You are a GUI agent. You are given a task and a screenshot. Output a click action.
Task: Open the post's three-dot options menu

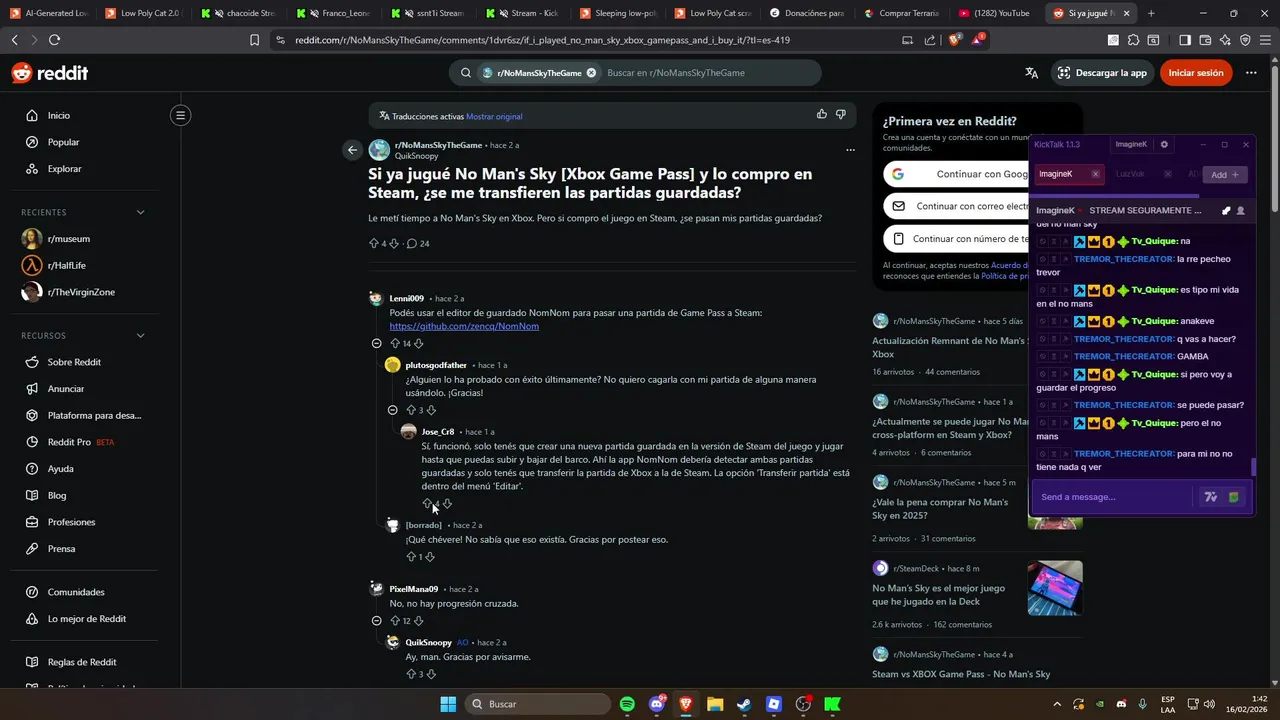[x=850, y=150]
